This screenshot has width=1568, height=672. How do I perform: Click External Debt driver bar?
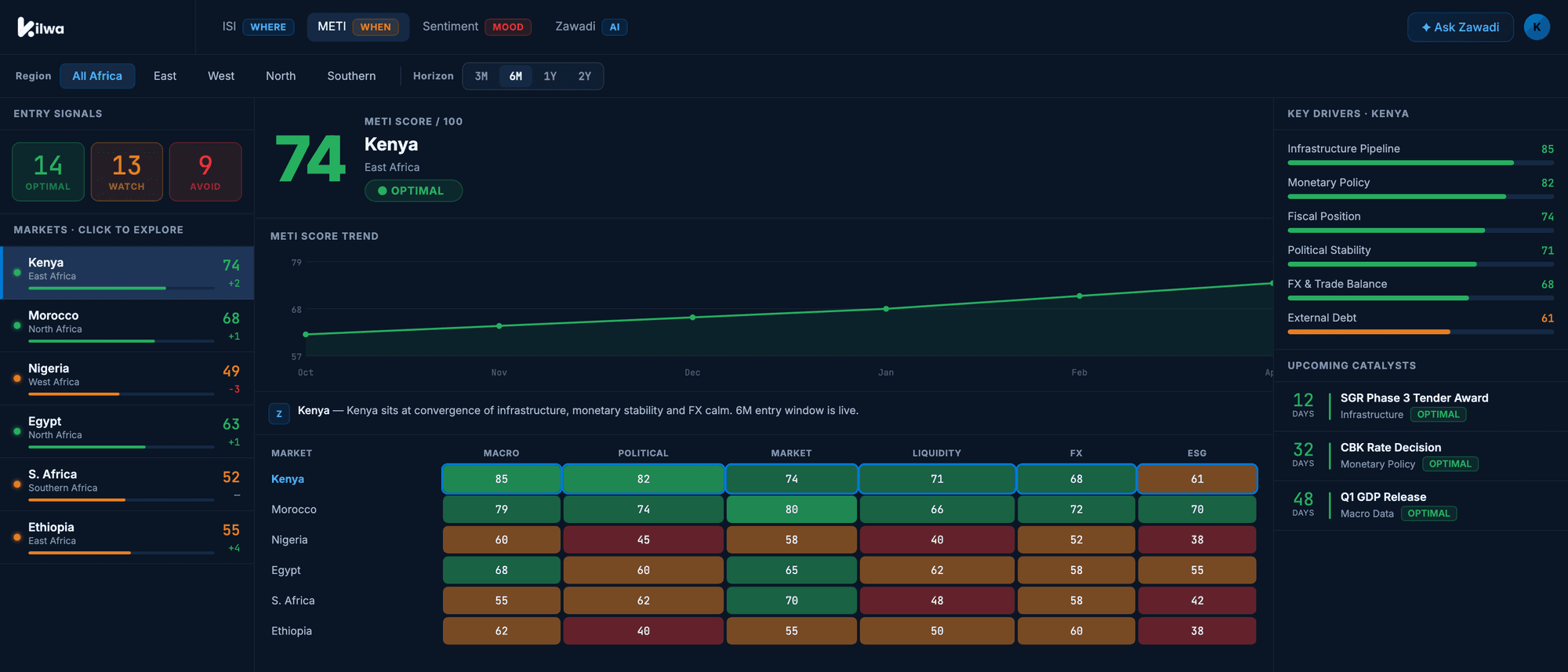pos(1421,332)
